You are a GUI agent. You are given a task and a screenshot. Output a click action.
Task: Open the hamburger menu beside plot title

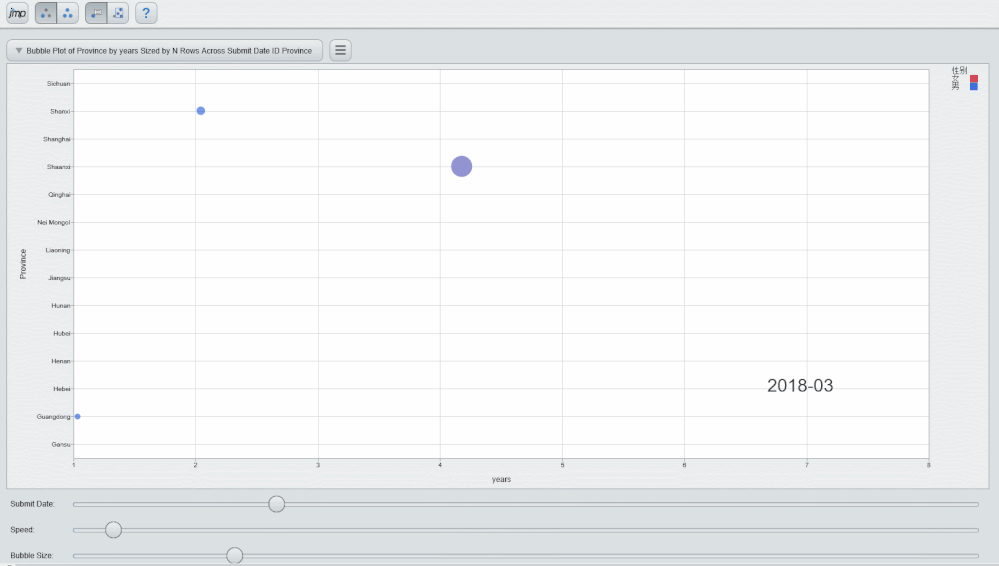click(340, 50)
